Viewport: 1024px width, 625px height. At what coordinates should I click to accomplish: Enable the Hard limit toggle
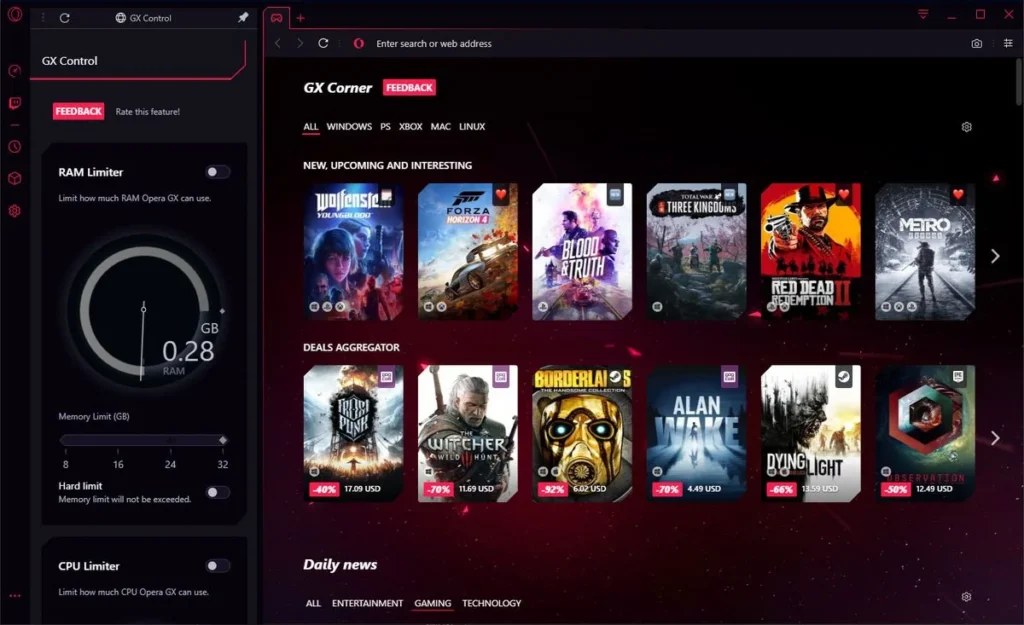coord(217,492)
